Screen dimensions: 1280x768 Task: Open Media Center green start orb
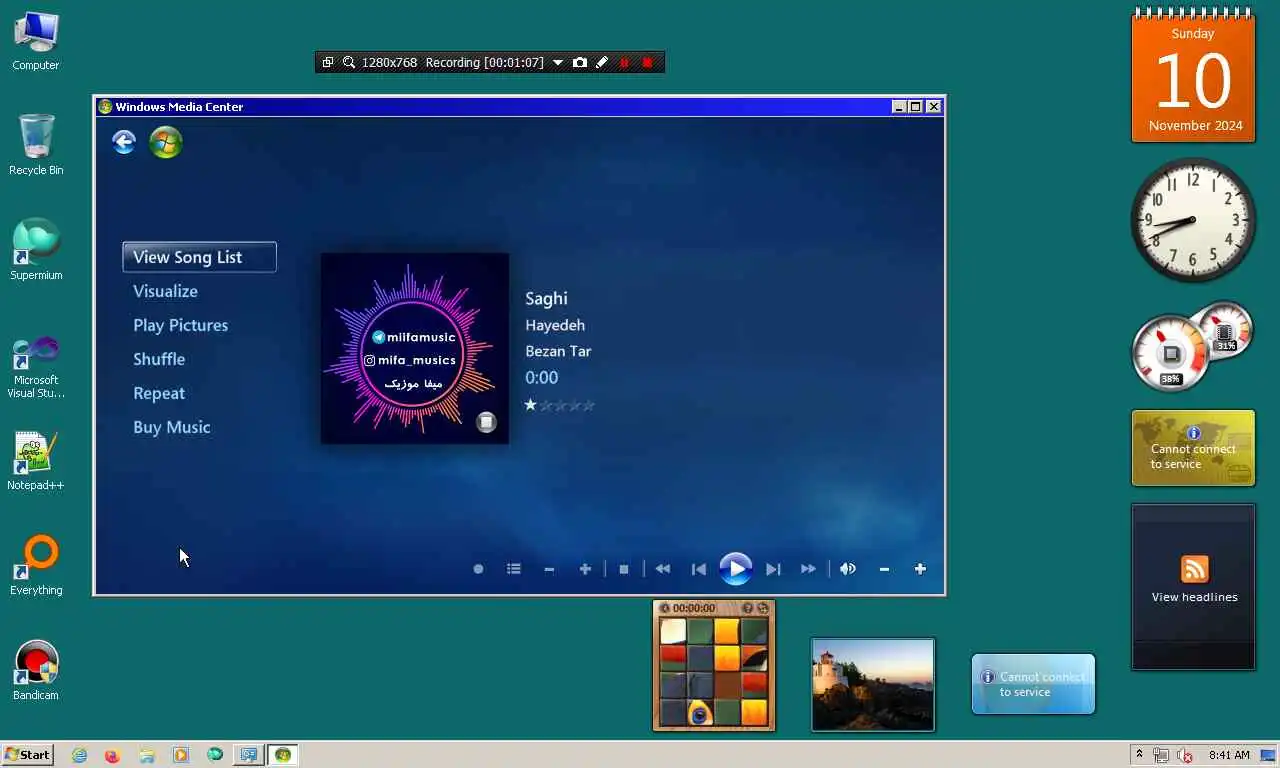(166, 142)
